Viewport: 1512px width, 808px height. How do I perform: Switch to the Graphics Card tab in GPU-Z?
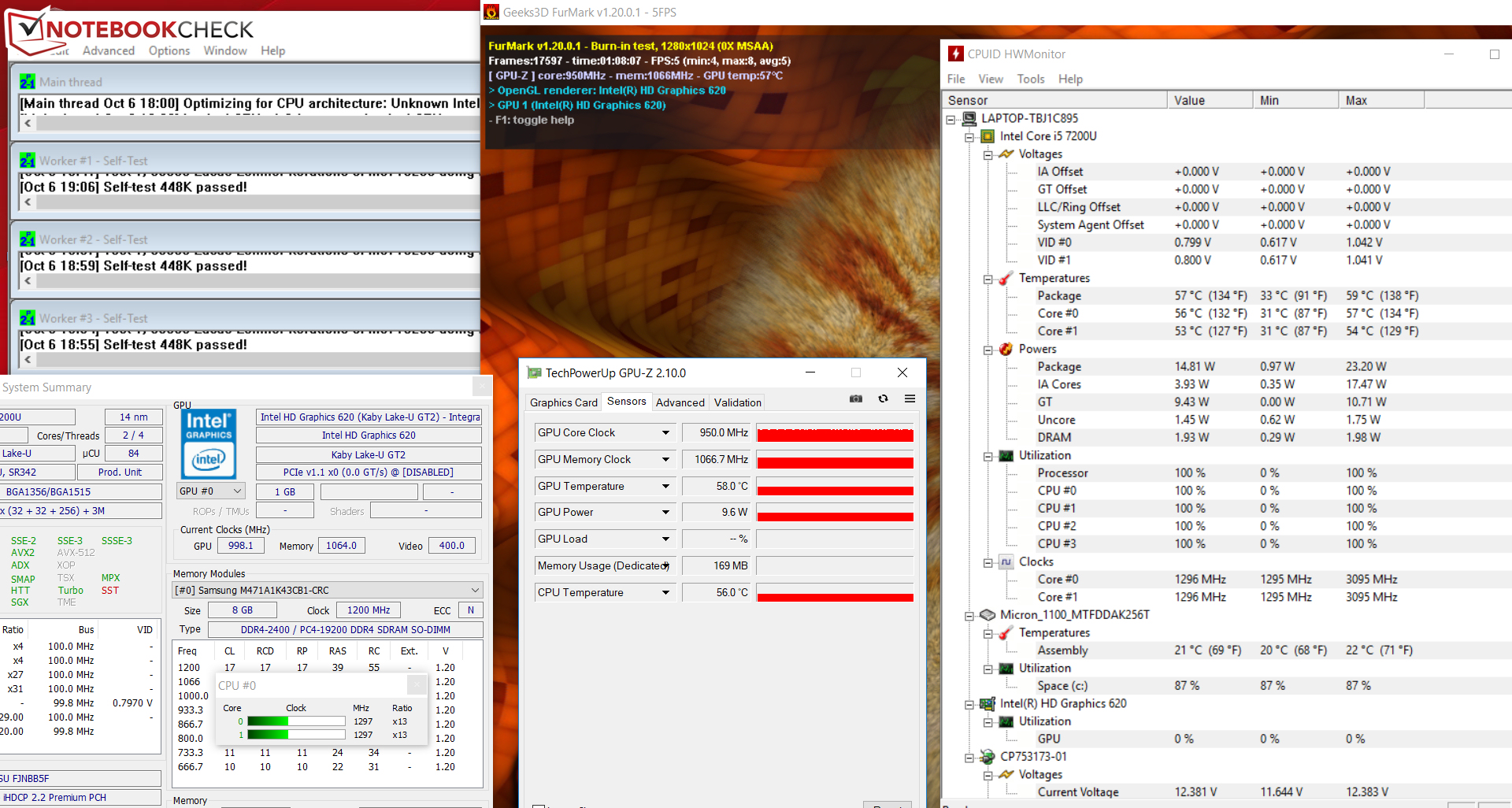564,402
